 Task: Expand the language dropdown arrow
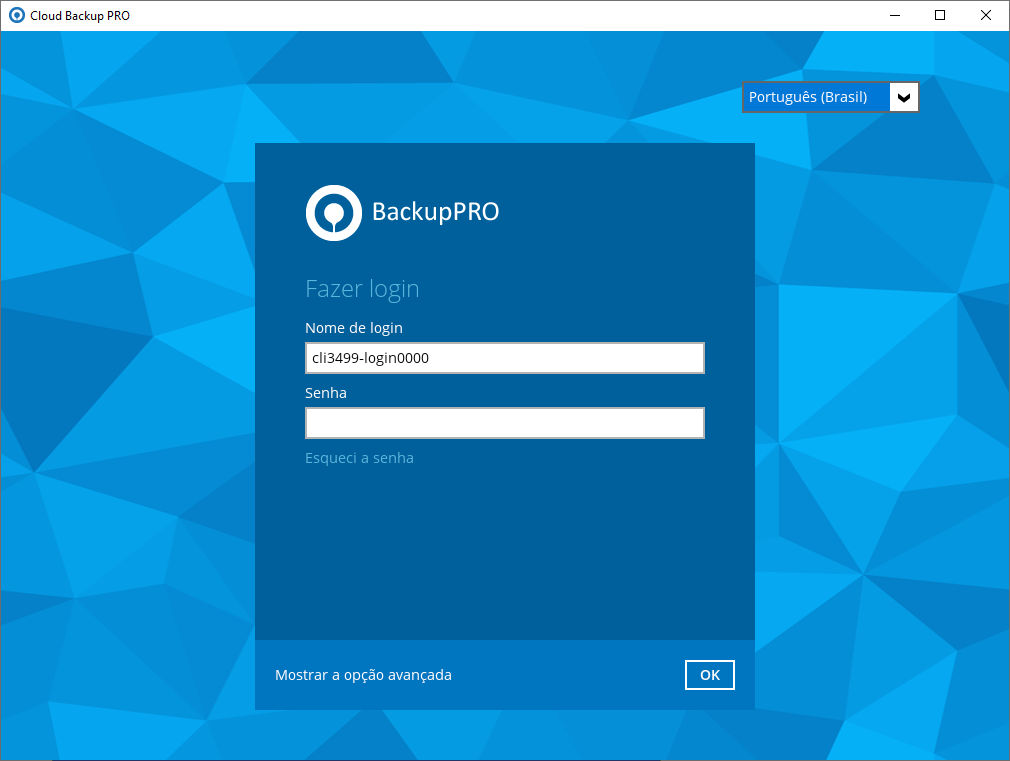pos(904,97)
